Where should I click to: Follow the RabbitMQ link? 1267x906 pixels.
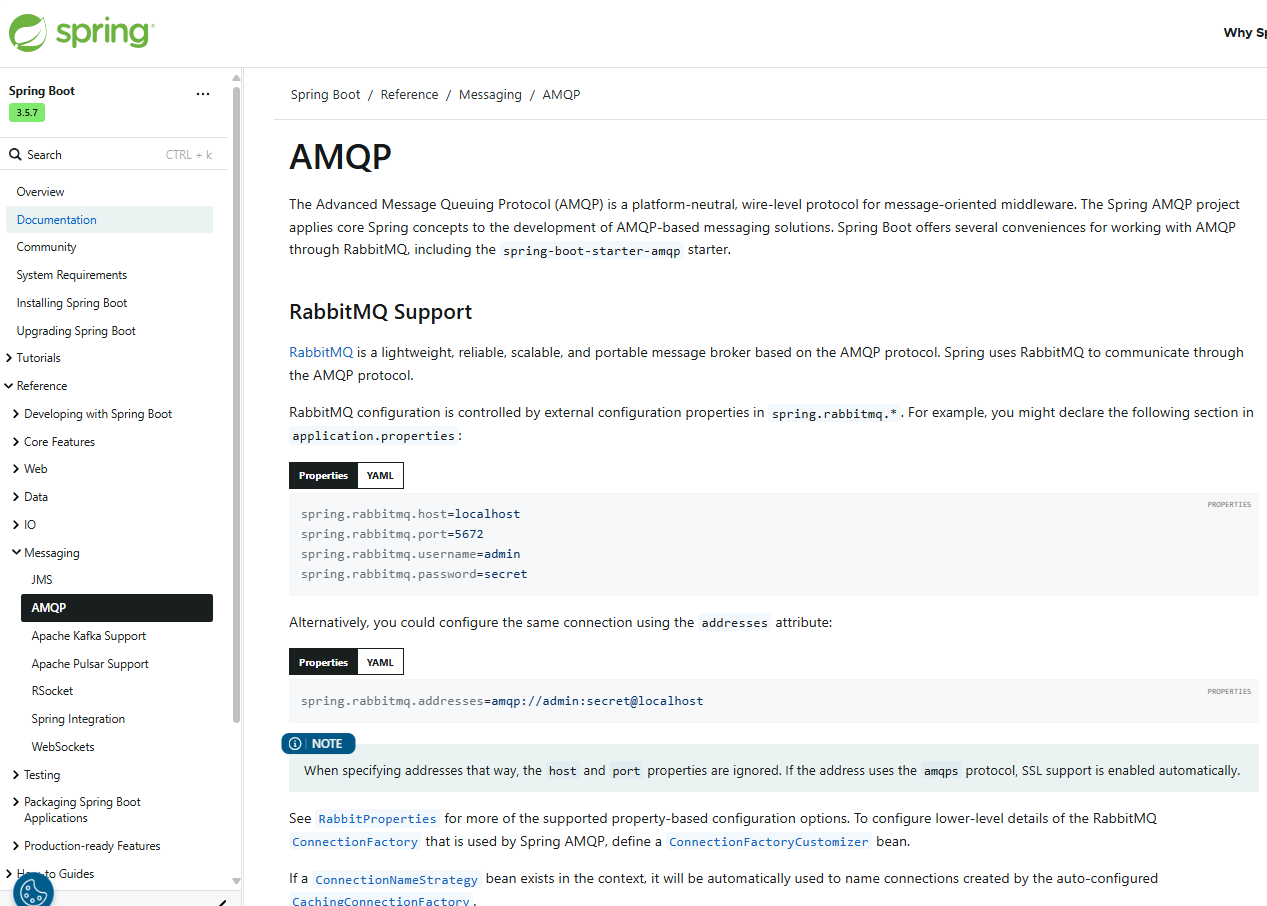321,352
